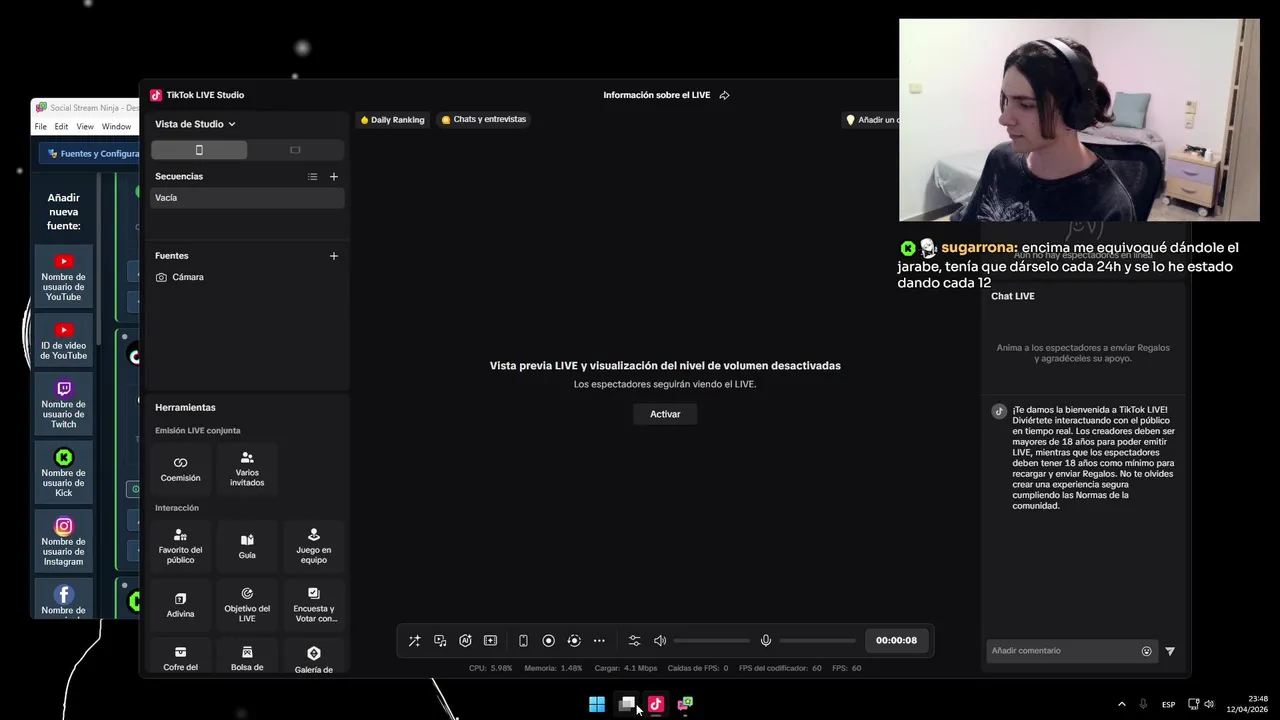
Task: Add a new scene in Secuencias
Action: (x=334, y=177)
